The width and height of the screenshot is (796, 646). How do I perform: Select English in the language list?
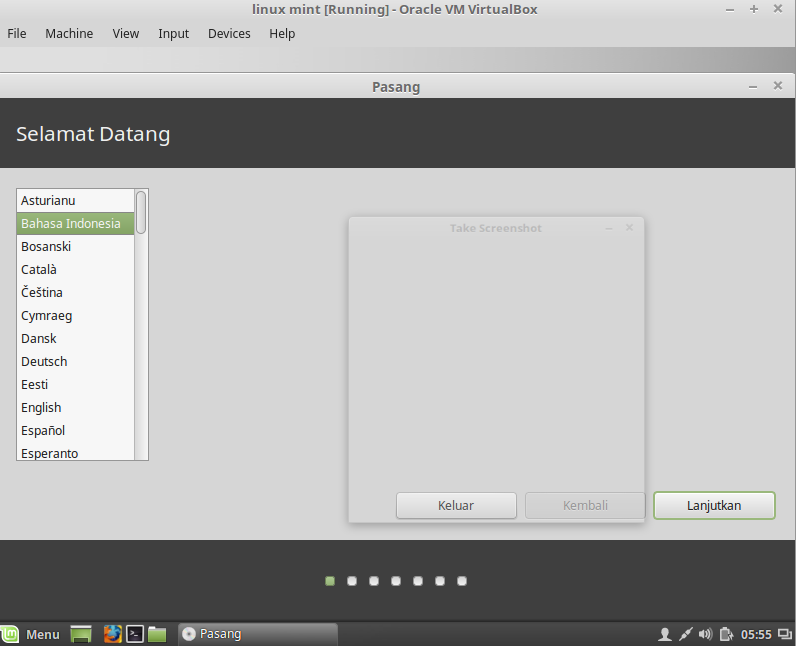[x=75, y=407]
